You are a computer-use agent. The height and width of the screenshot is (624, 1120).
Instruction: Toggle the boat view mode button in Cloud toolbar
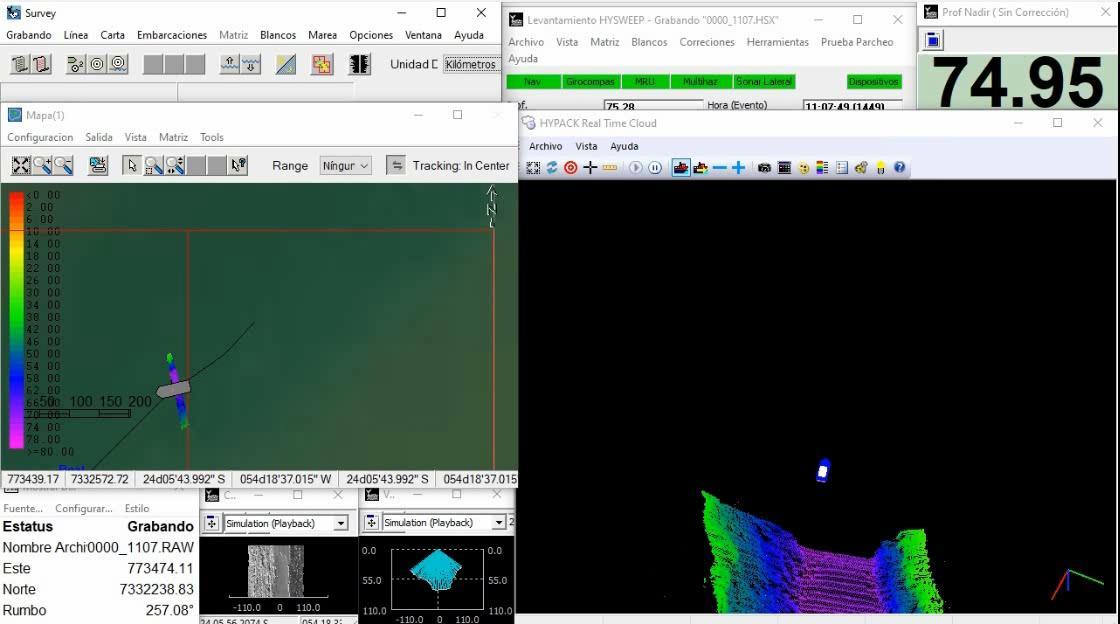[x=681, y=168]
